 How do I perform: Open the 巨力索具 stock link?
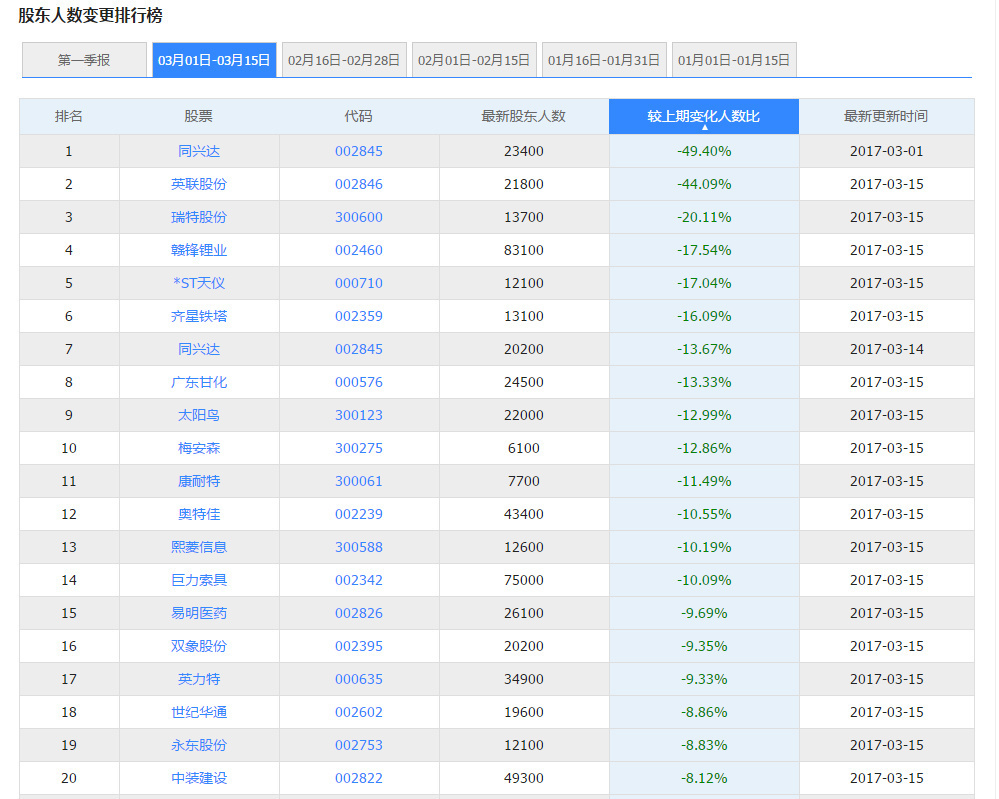click(199, 580)
